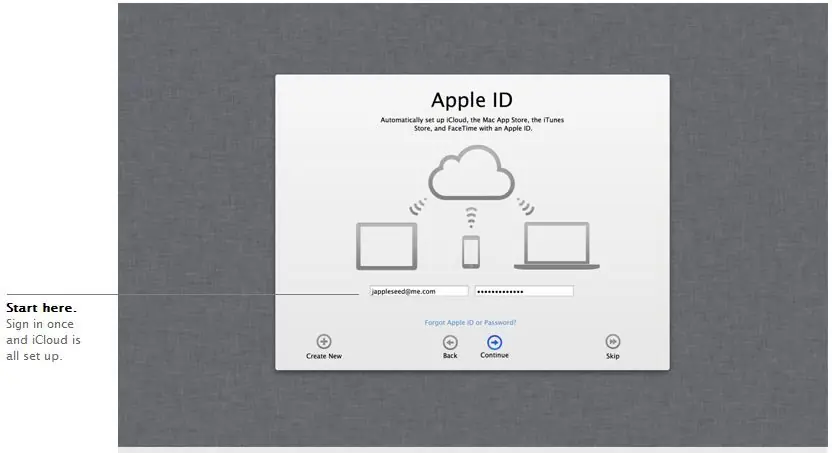Click the MacBook laptop illustration
Viewport: 832px width, 453px height.
[557, 246]
